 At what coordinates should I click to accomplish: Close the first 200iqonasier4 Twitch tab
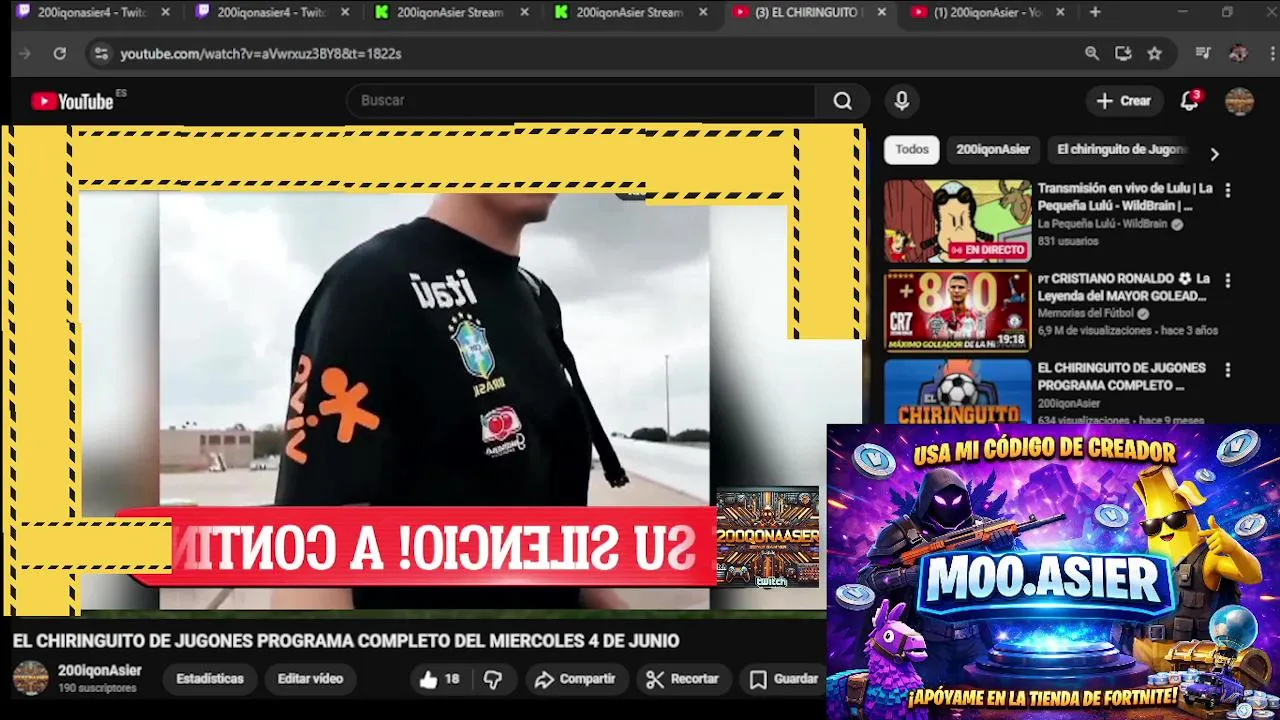166,13
